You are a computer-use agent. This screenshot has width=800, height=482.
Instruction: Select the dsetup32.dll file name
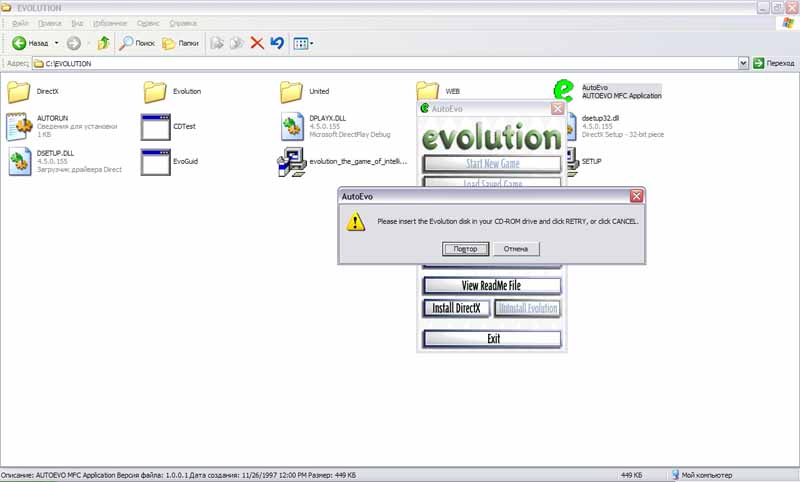(x=601, y=118)
